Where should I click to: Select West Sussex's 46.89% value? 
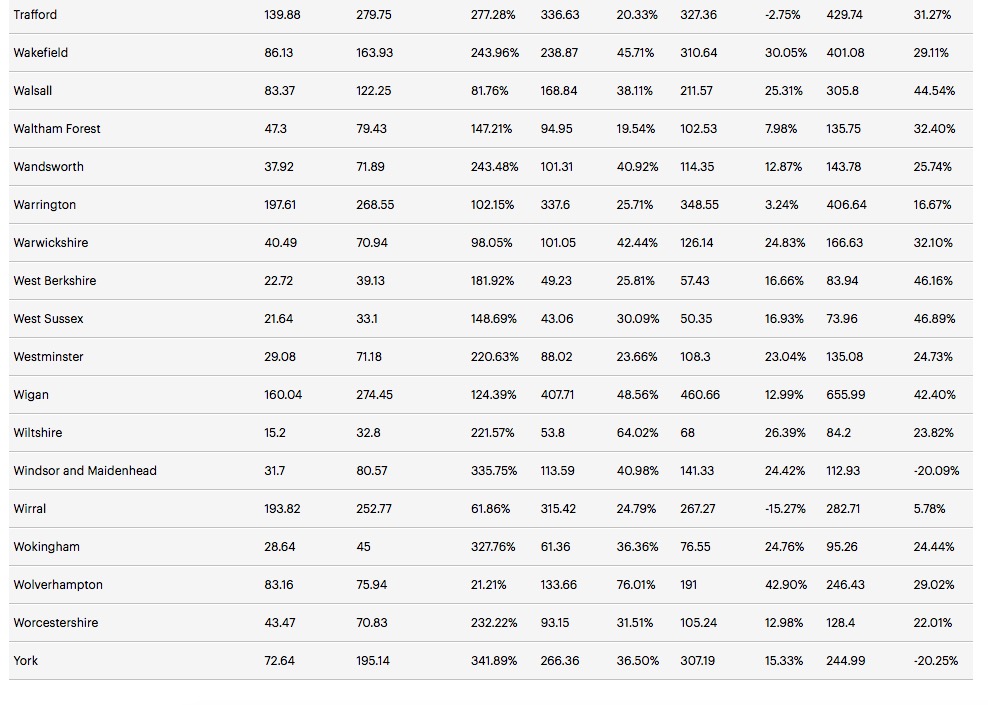click(934, 319)
